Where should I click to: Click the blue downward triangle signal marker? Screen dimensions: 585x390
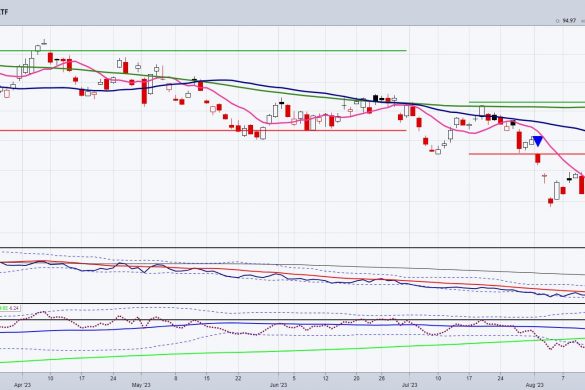click(x=538, y=141)
